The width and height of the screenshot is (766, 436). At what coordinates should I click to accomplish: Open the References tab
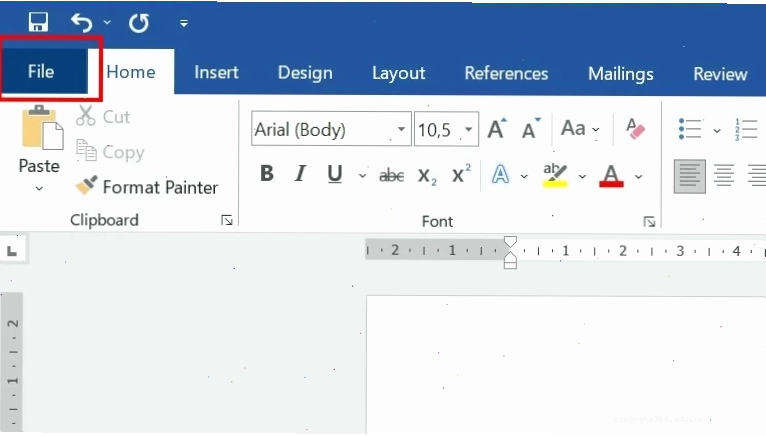(x=506, y=73)
